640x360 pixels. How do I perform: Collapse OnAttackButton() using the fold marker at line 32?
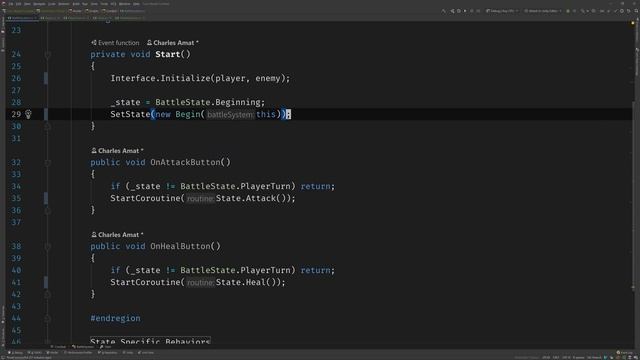[x=48, y=162]
